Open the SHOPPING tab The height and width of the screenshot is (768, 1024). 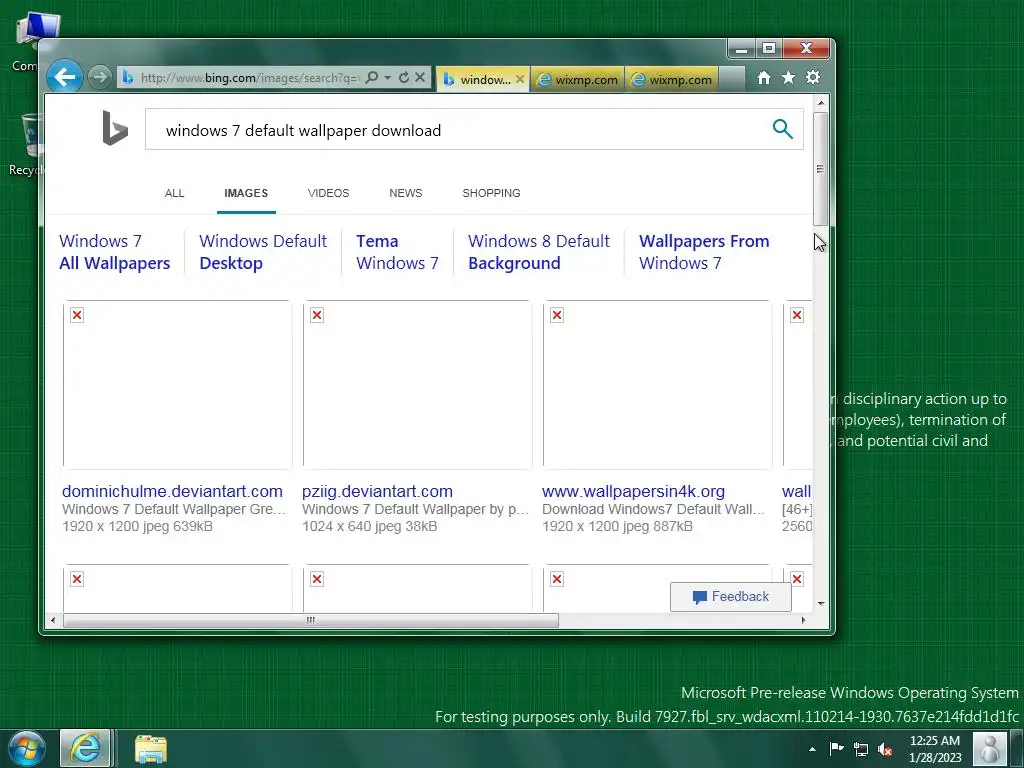(x=491, y=193)
